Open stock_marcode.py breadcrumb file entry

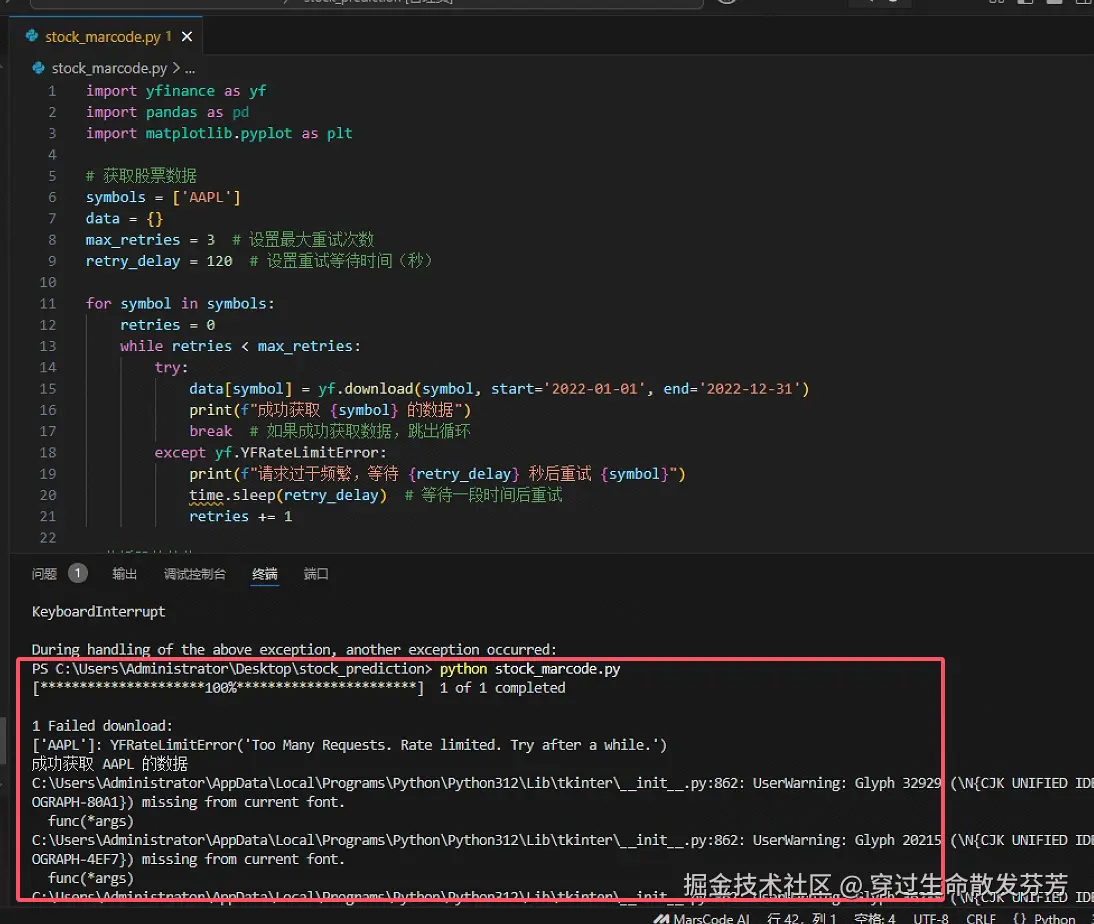pyautogui.click(x=109, y=68)
